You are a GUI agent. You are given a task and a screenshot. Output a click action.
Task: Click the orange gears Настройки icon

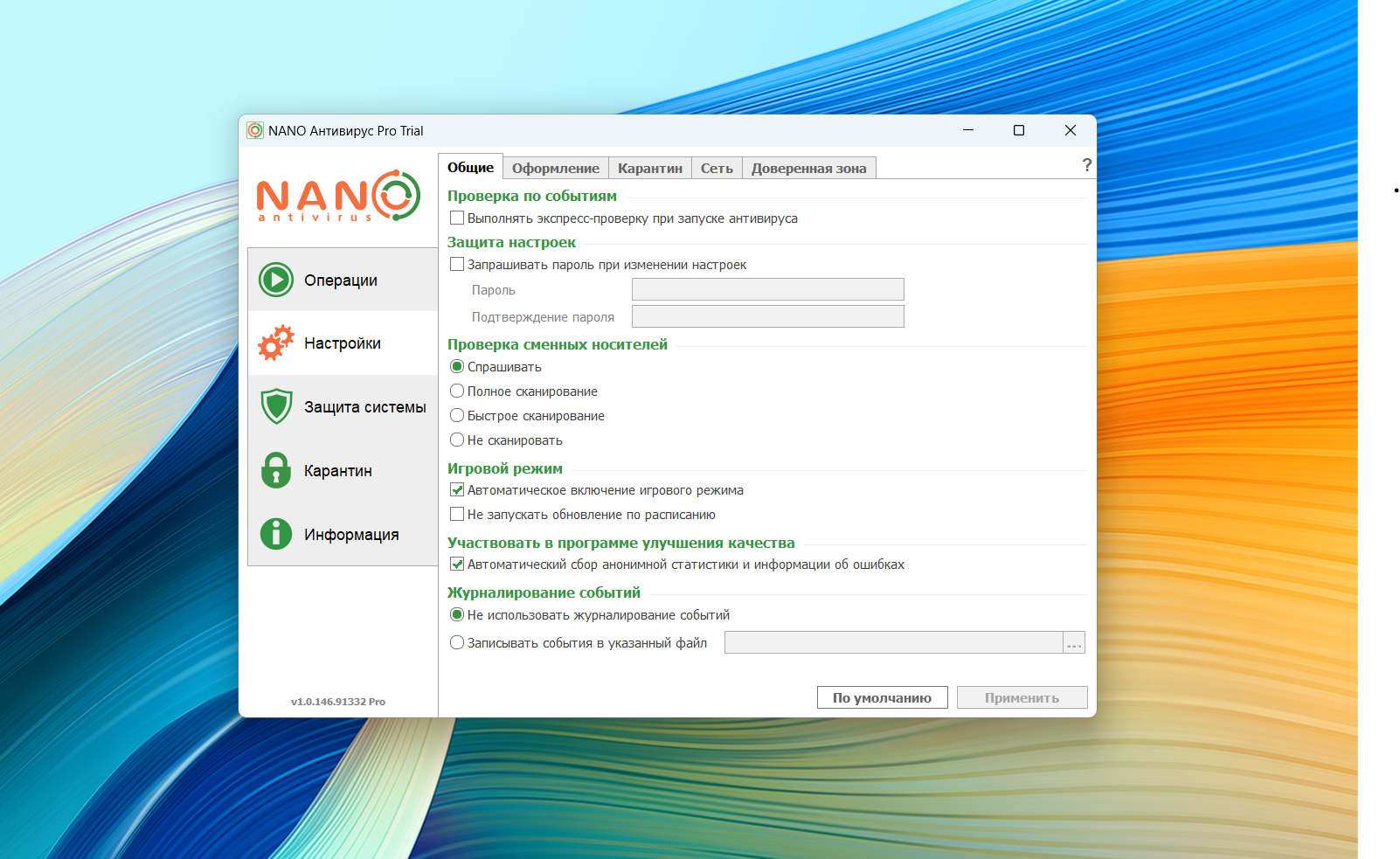pos(276,343)
